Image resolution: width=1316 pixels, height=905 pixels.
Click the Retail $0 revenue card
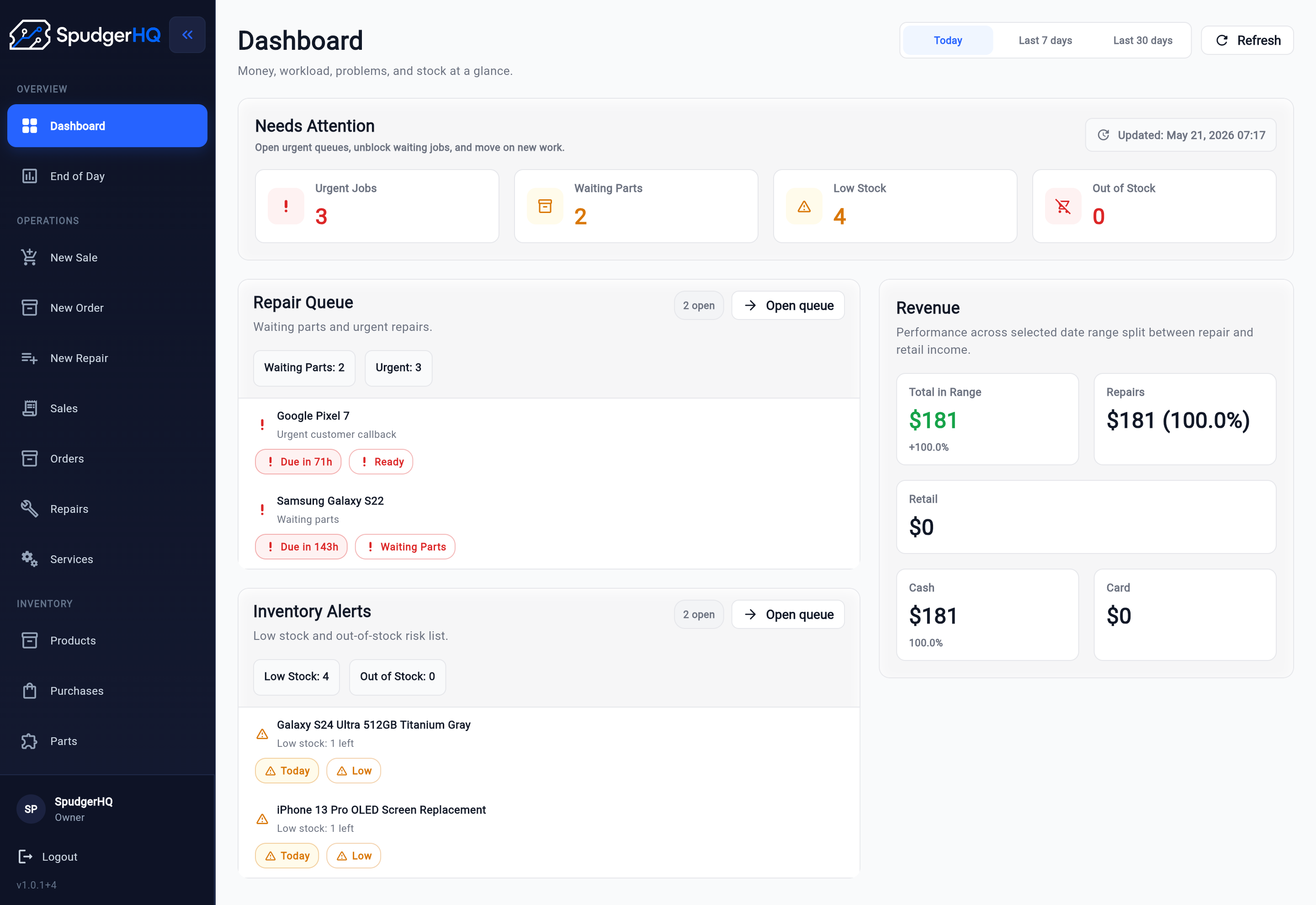pyautogui.click(x=1086, y=517)
